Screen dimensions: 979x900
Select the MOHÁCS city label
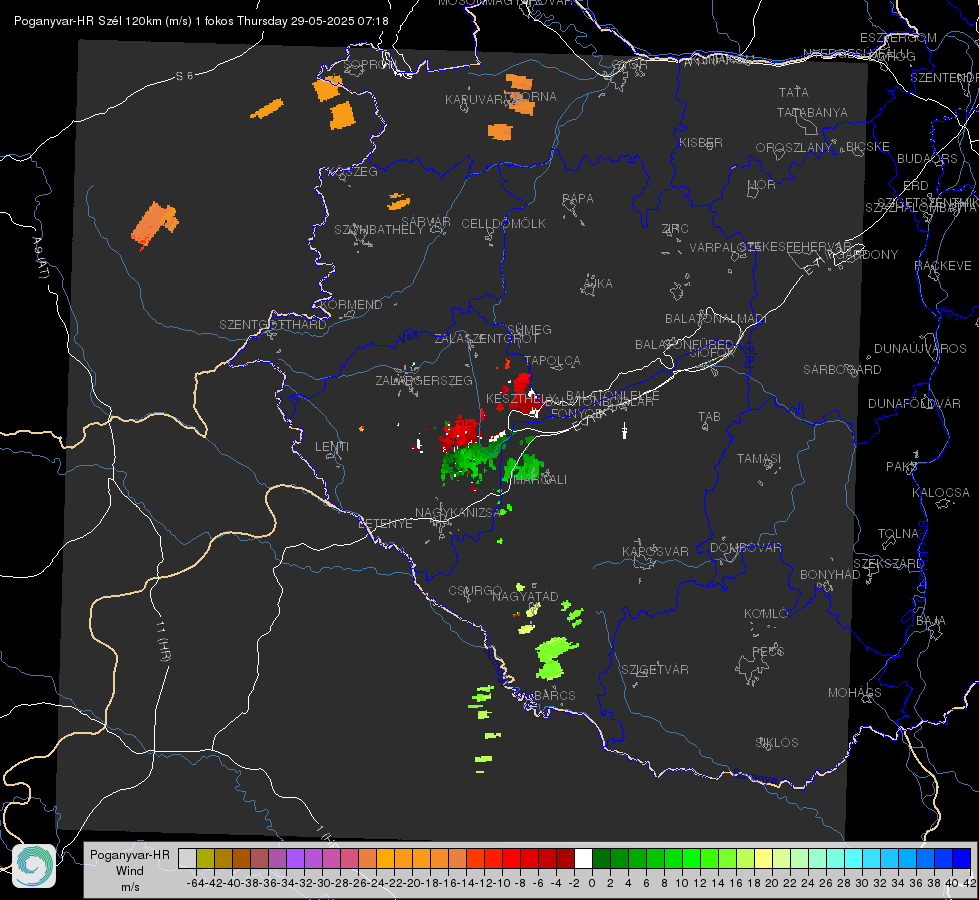point(855,693)
